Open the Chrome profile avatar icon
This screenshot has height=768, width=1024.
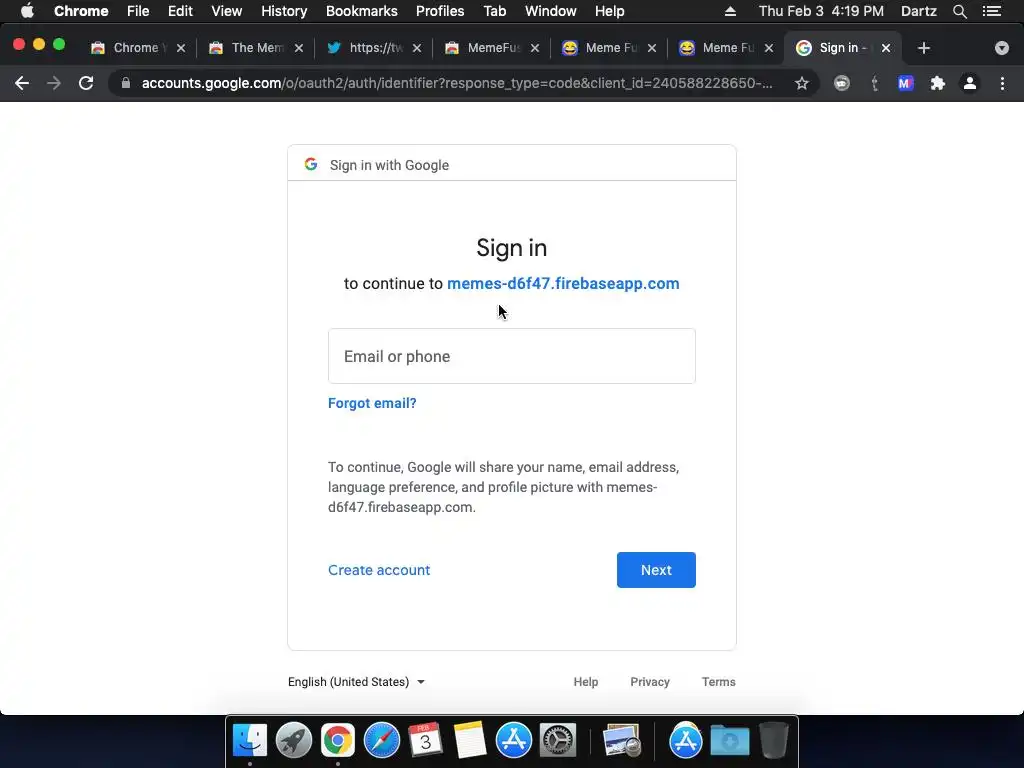[970, 83]
